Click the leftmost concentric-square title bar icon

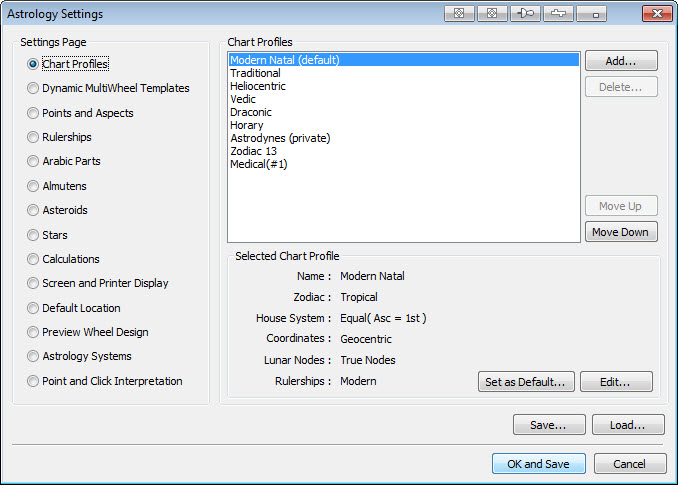pyautogui.click(x=459, y=14)
